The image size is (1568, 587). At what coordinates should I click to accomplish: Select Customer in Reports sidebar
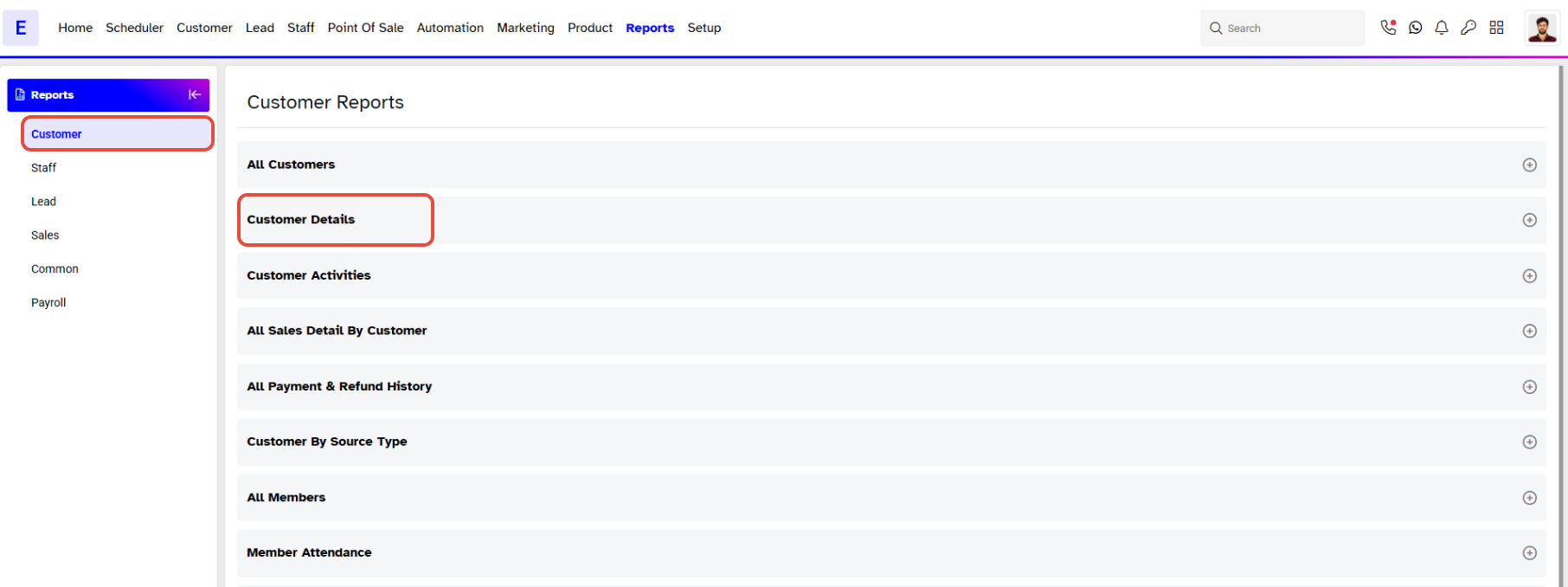pos(118,133)
